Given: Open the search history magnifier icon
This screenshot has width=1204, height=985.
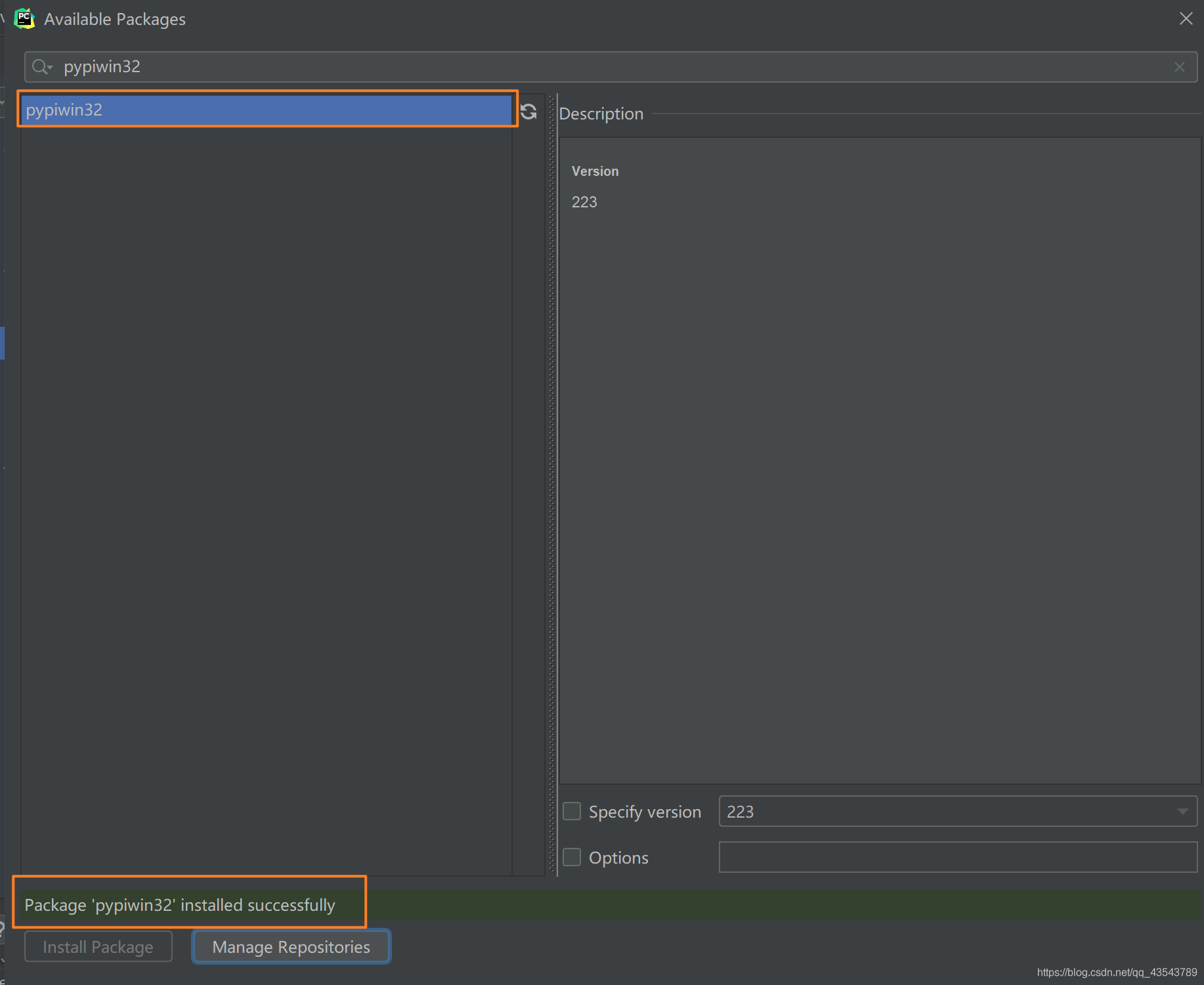Looking at the screenshot, I should tap(42, 67).
